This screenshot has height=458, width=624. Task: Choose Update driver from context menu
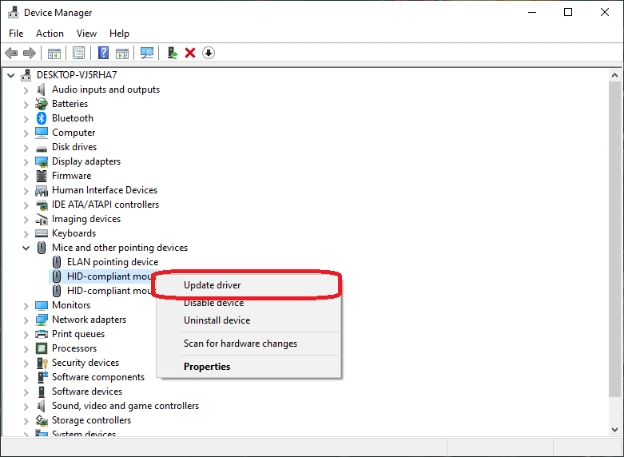tap(212, 285)
